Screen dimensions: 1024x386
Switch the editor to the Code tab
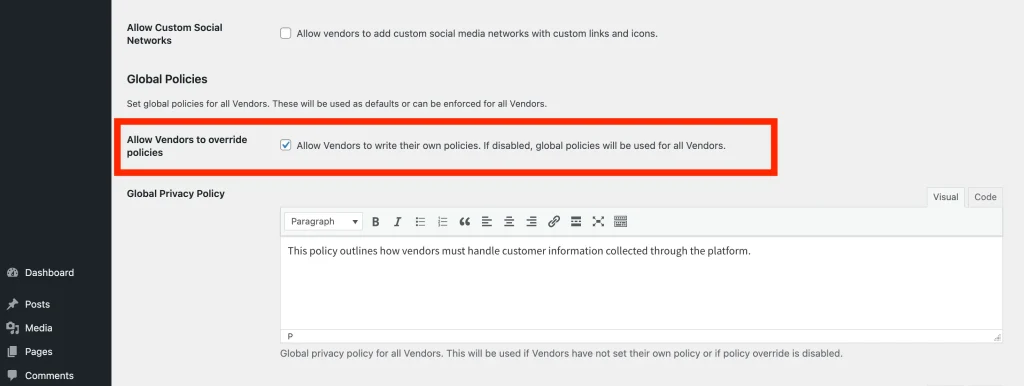pyautogui.click(x=985, y=197)
